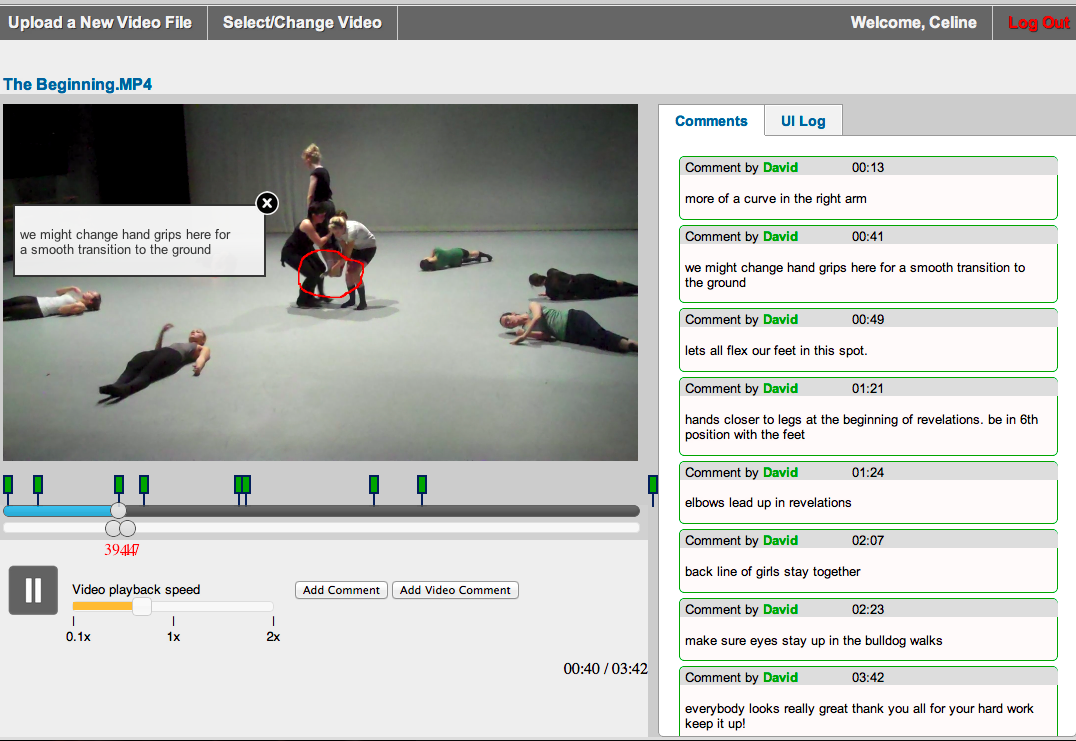Screen dimensions: 1076x741
Task: Close the comment overlay popup
Action: [267, 203]
